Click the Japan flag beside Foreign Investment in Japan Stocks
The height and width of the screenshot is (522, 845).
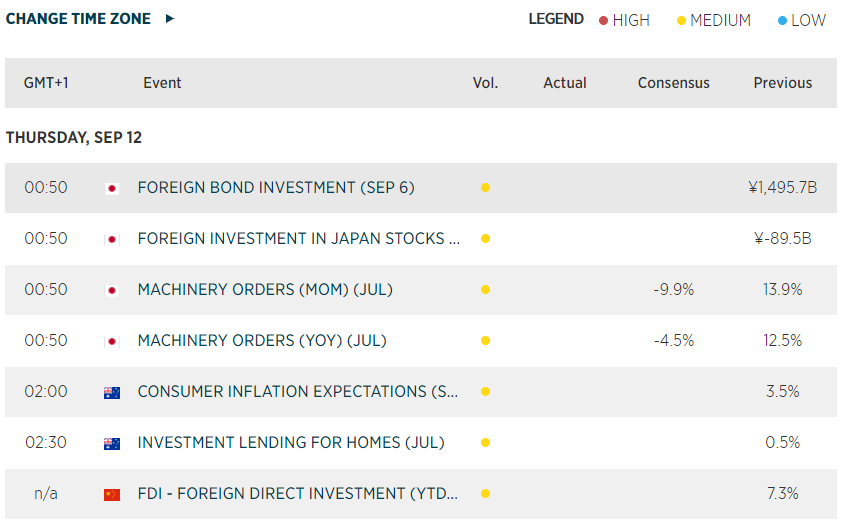(x=112, y=239)
